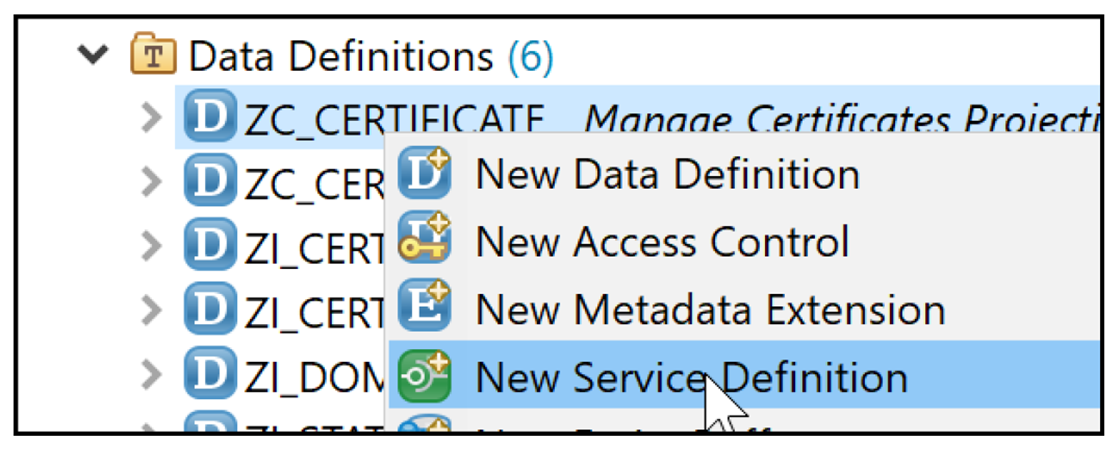Click the New Access Control key icon
Viewport: 1115px width, 449px height.
[424, 240]
